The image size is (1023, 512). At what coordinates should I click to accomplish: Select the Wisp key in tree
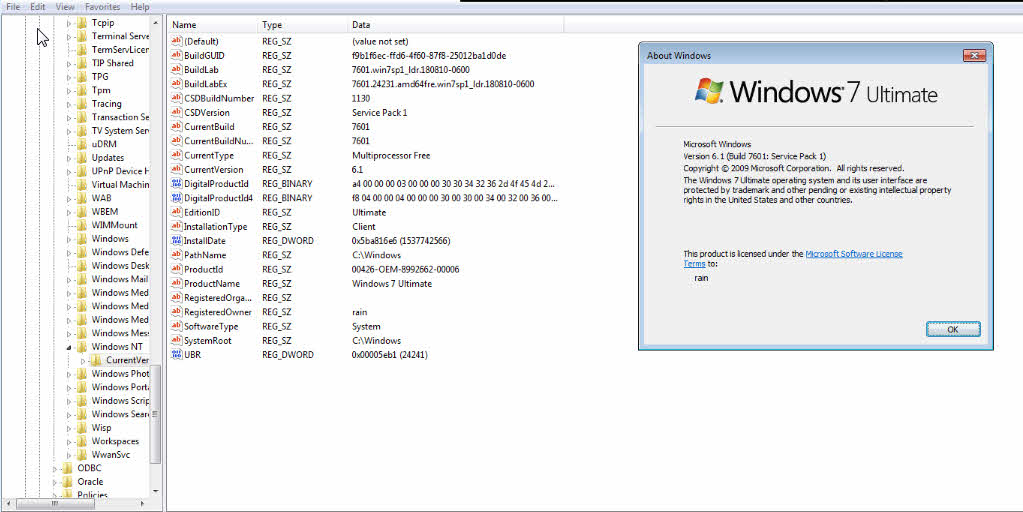pos(101,428)
